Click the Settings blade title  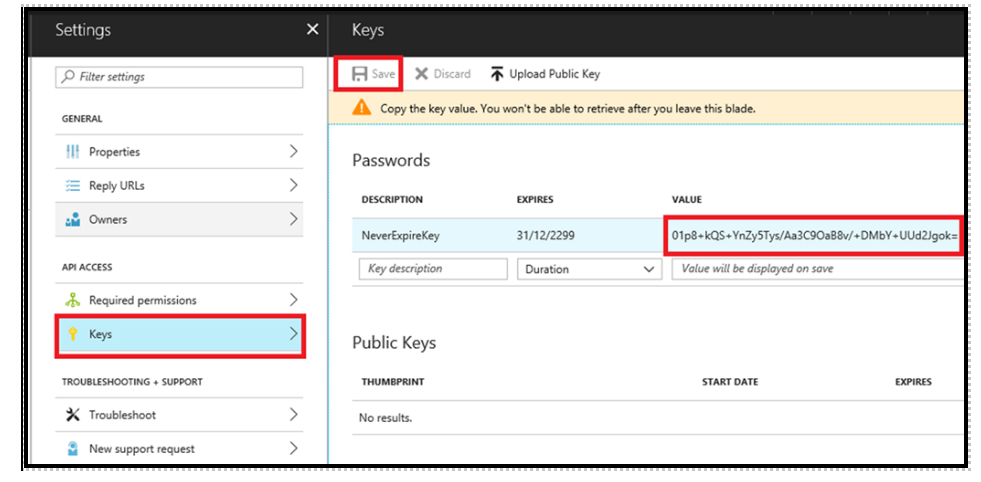pyautogui.click(x=83, y=30)
